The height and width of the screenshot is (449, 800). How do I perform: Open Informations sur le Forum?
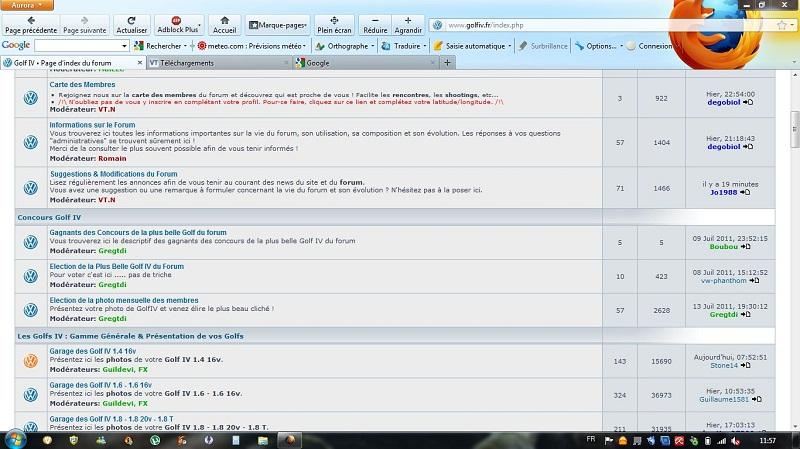click(92, 124)
